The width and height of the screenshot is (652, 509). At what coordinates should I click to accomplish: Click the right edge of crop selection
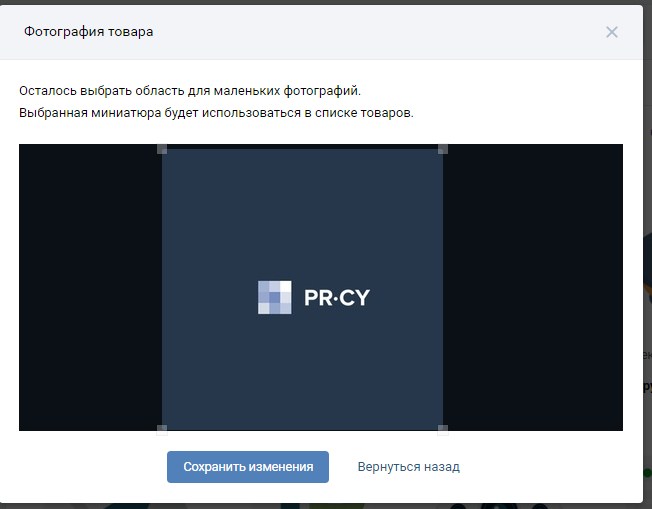click(x=443, y=290)
